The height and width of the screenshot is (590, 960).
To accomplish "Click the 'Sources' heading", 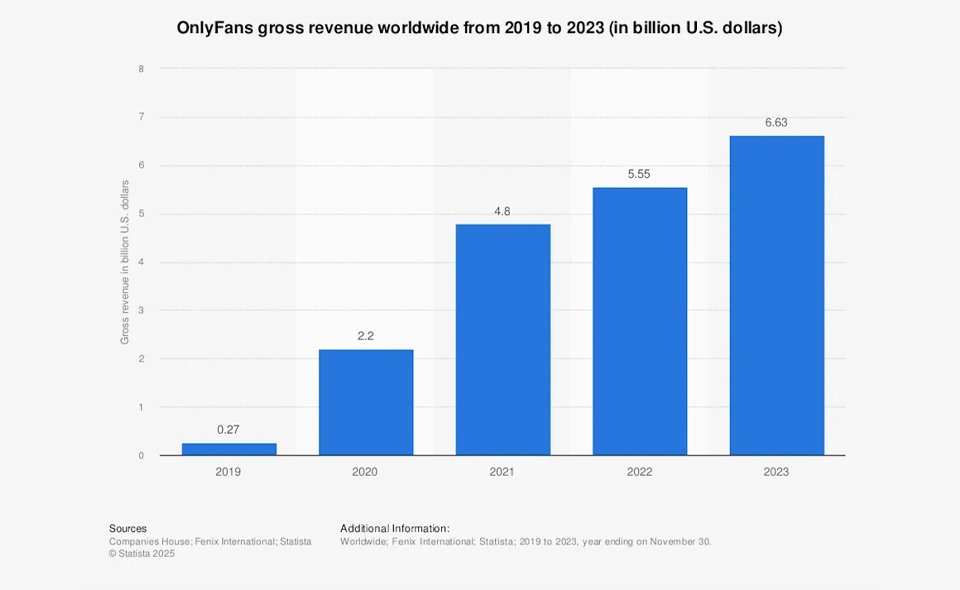I will tap(128, 528).
